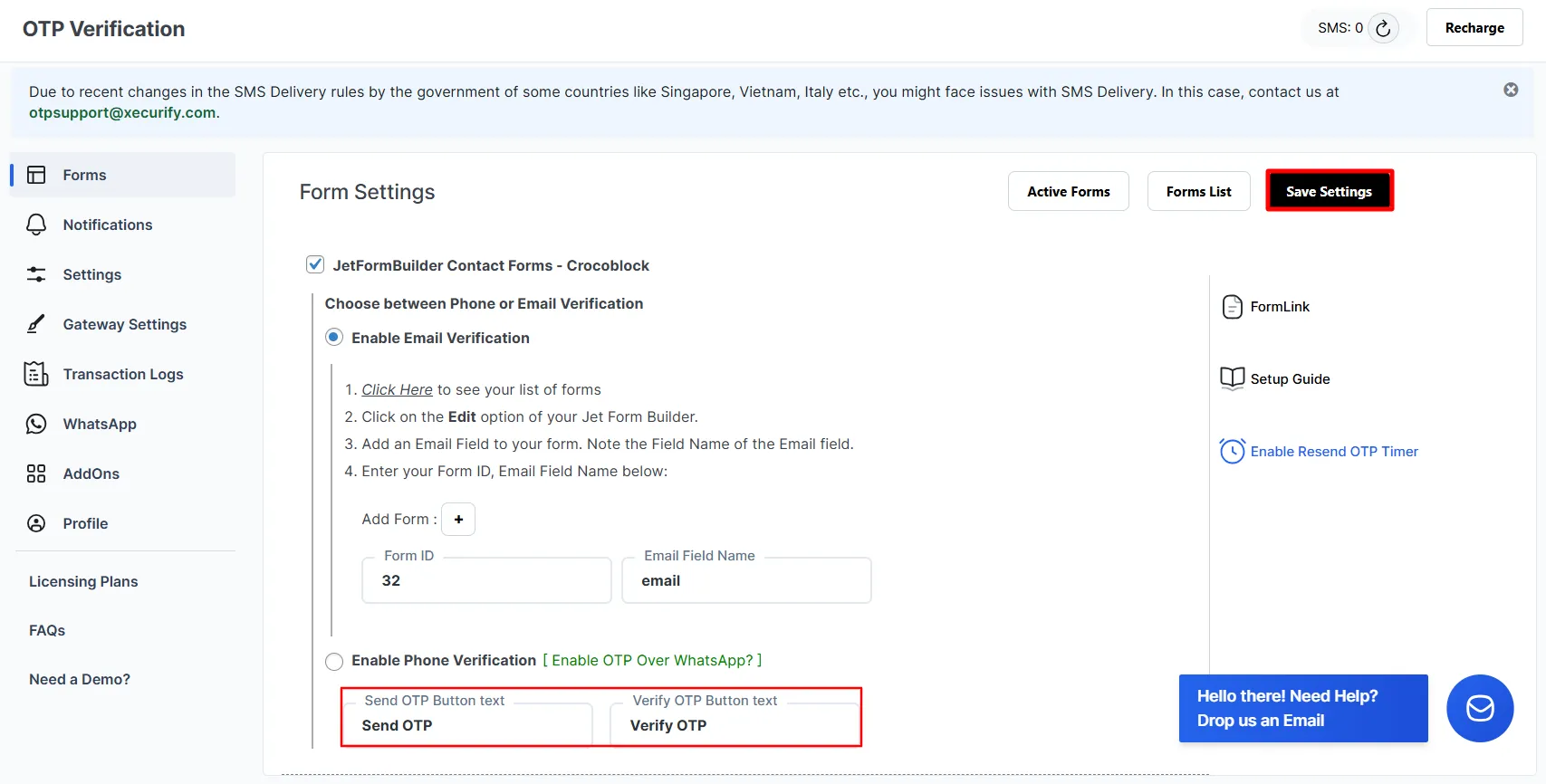Screen dimensions: 1546x784
Task: Click Enable Resend OTP Timer link
Action: 1333,451
